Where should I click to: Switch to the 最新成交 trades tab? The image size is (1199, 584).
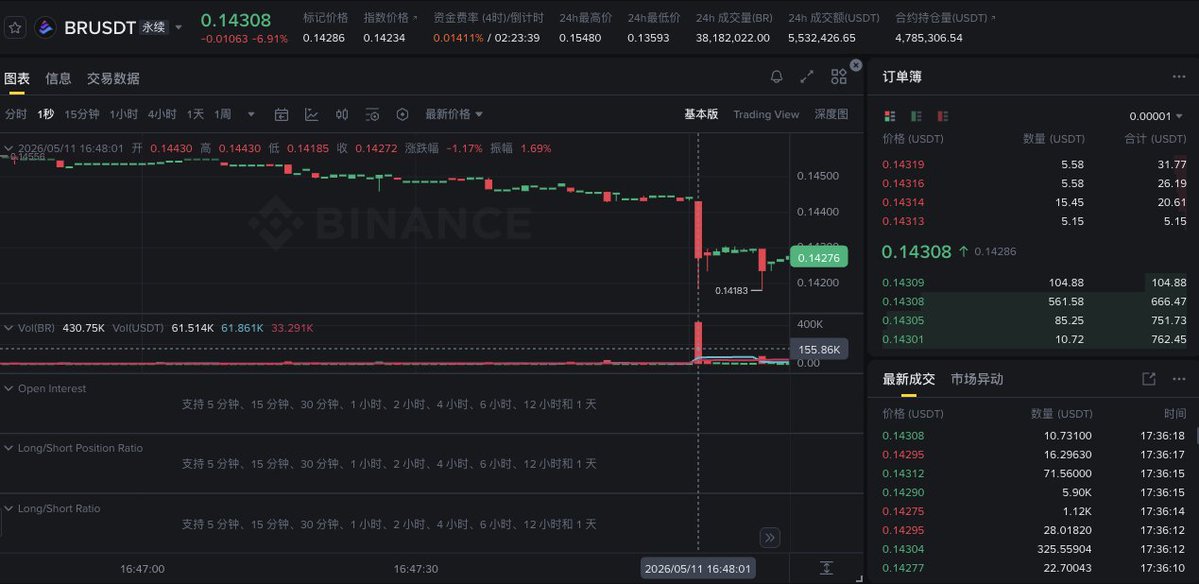click(x=908, y=379)
